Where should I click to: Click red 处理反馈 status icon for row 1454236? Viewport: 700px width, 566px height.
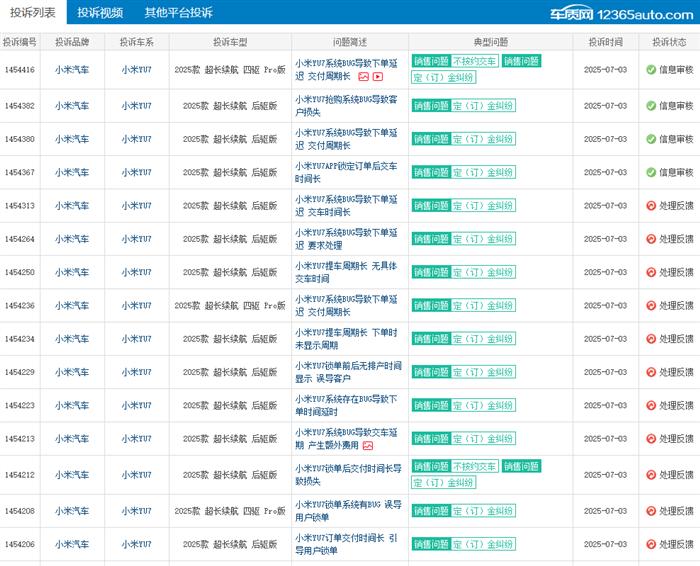click(651, 306)
